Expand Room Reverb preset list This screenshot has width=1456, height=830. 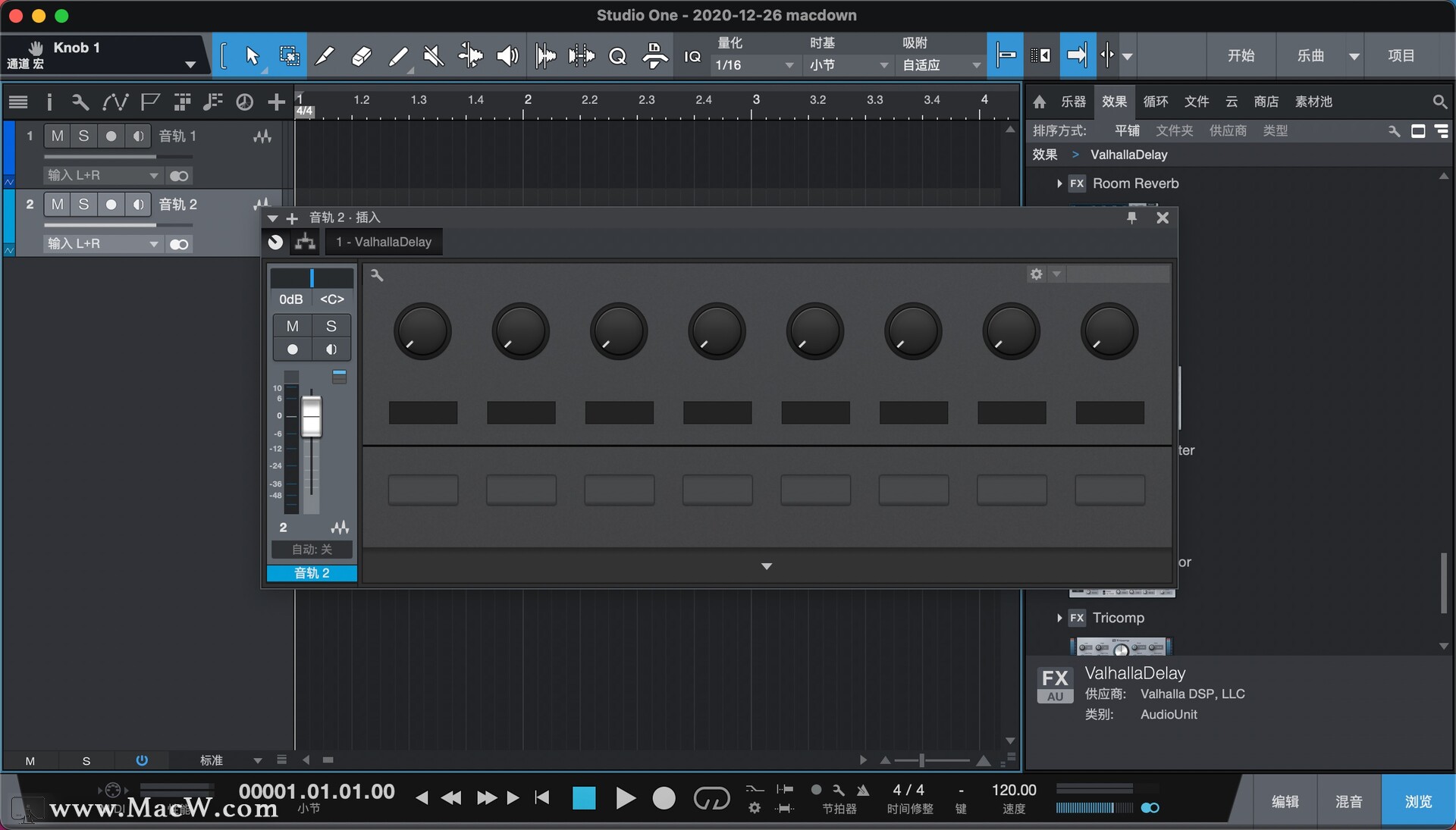1059,183
